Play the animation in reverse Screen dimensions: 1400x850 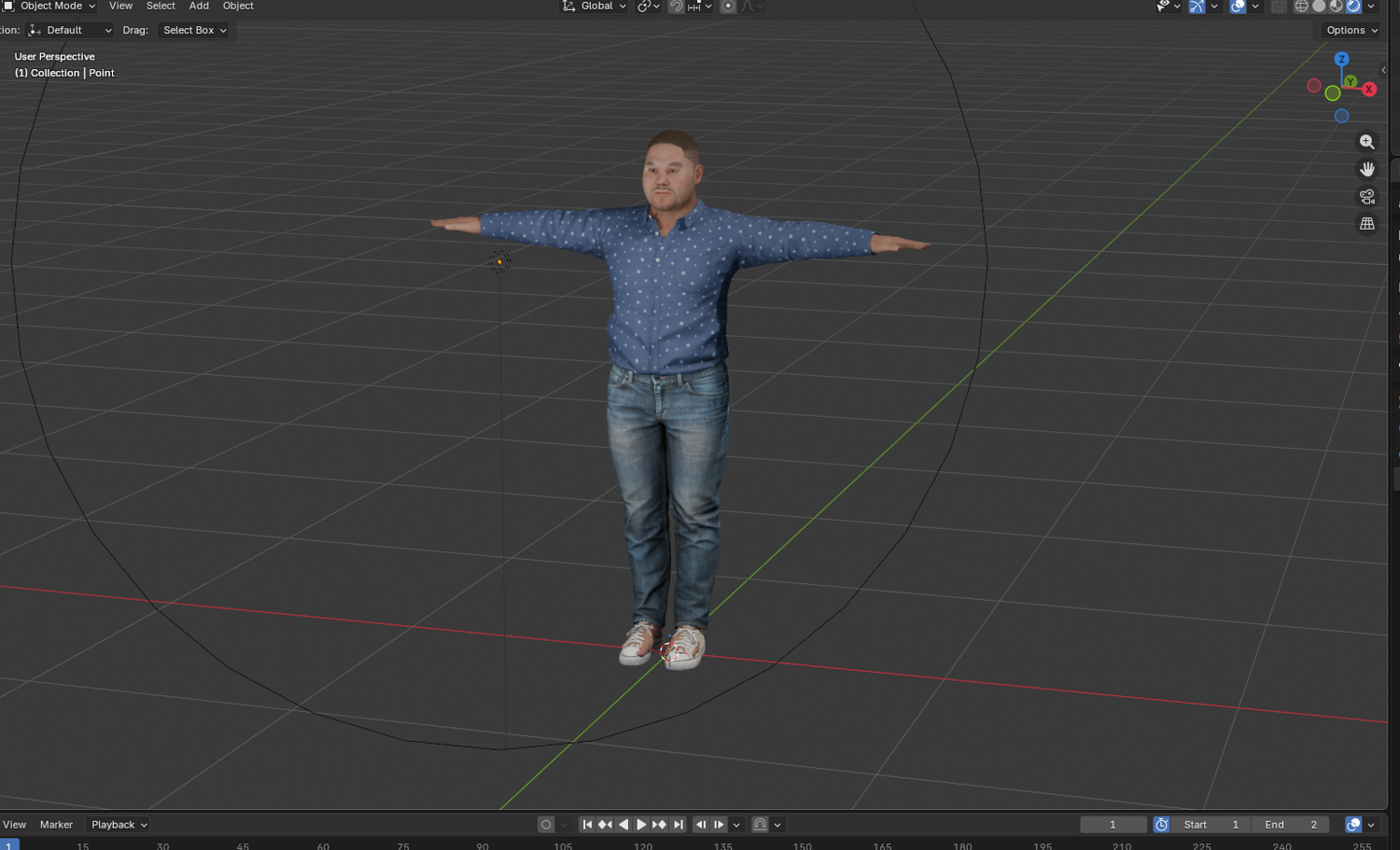(x=623, y=825)
